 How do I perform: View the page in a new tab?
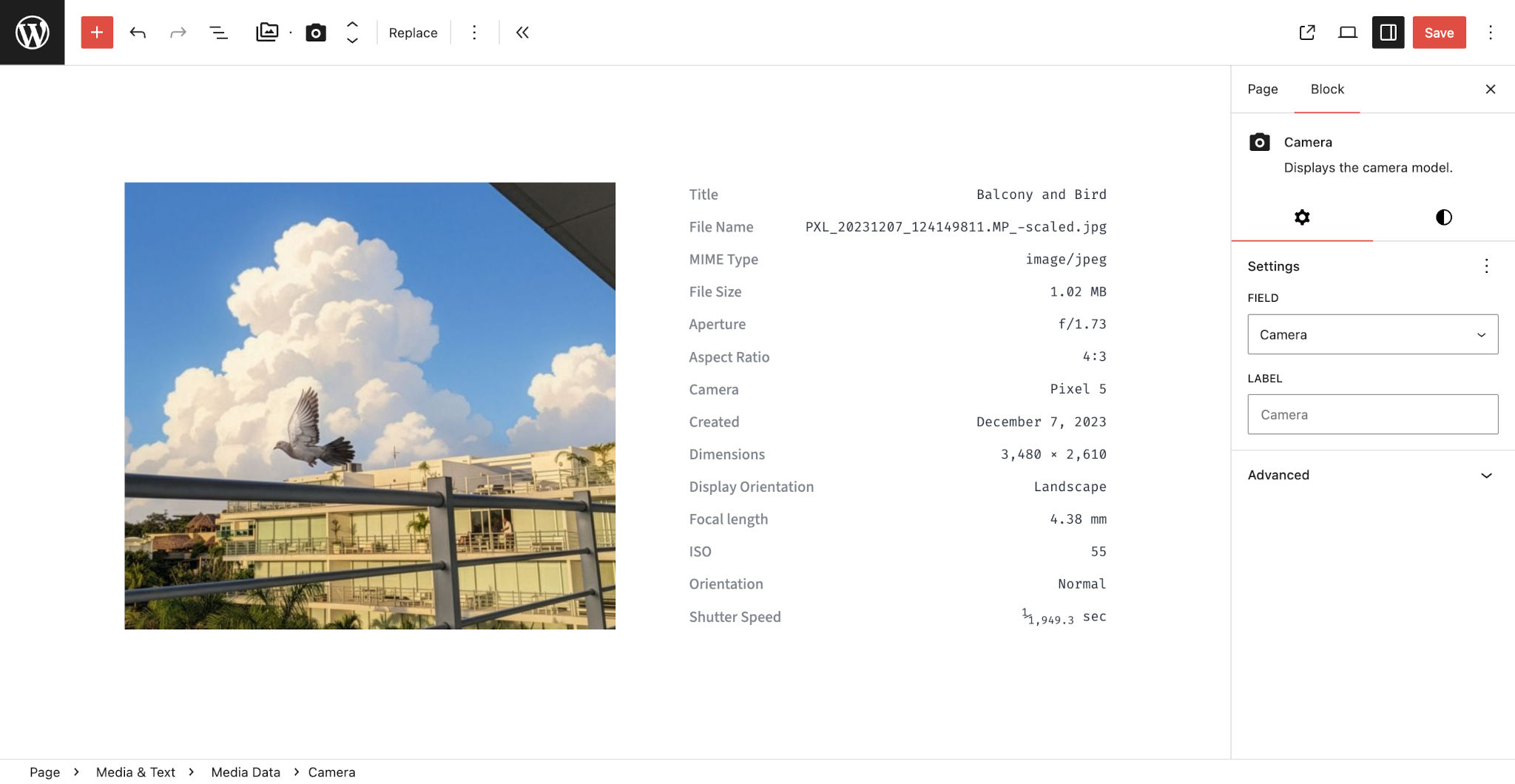point(1307,33)
